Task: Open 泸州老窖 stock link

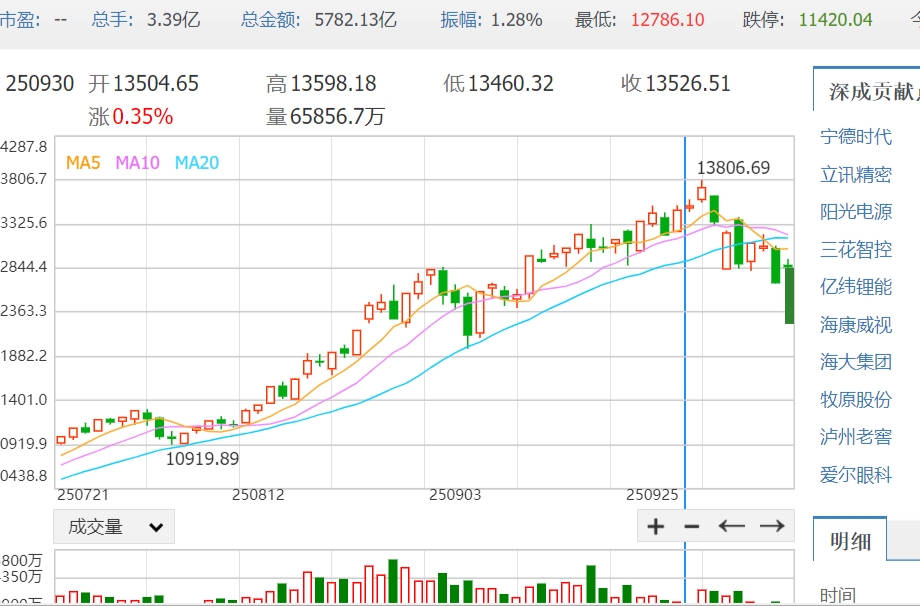Action: 856,437
